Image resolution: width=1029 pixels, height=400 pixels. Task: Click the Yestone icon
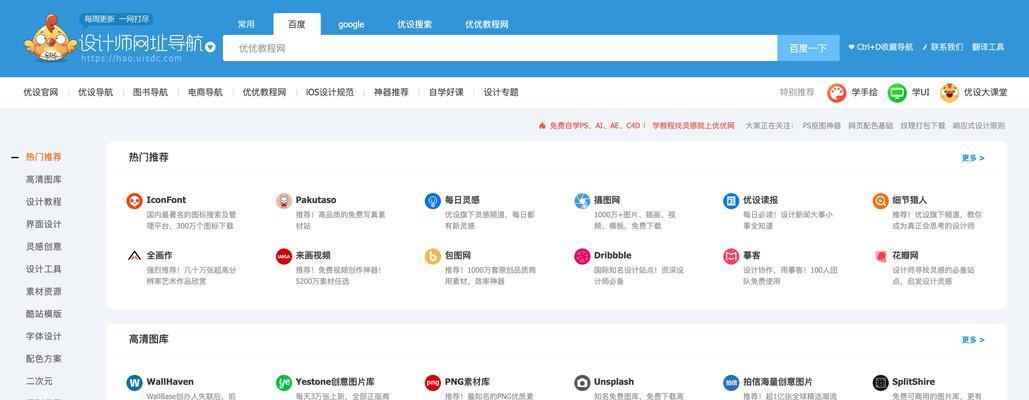[x=284, y=382]
